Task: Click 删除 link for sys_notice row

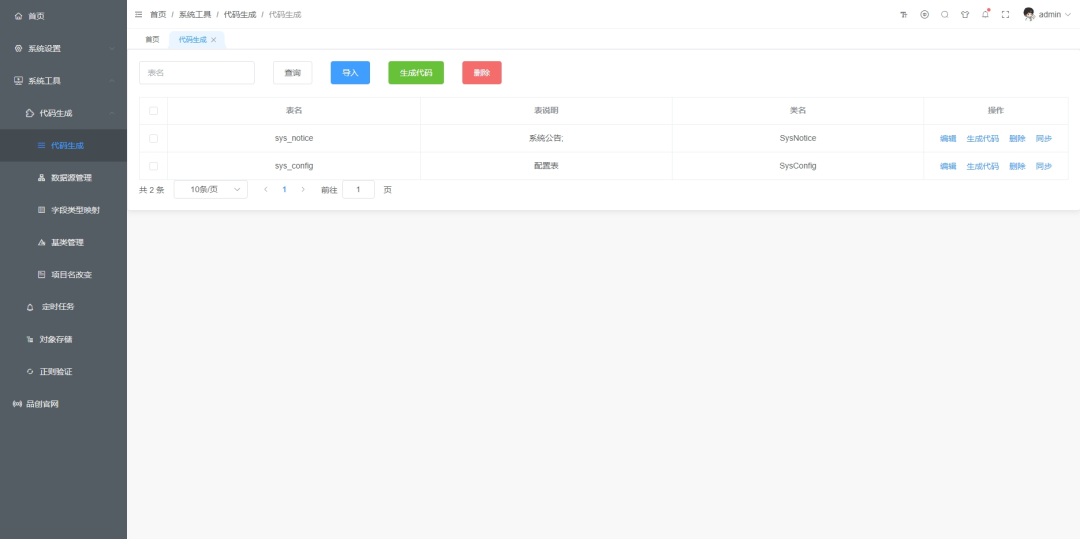Action: click(x=1017, y=138)
